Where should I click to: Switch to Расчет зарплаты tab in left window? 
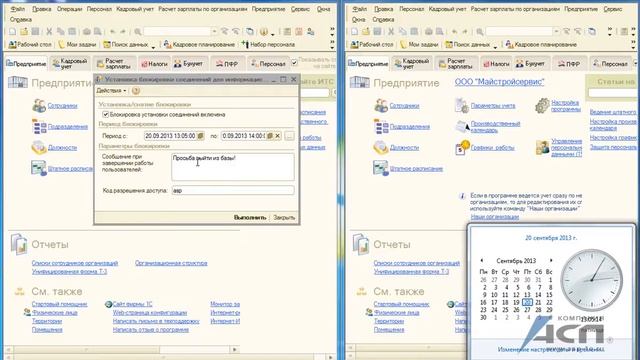[x=114, y=64]
